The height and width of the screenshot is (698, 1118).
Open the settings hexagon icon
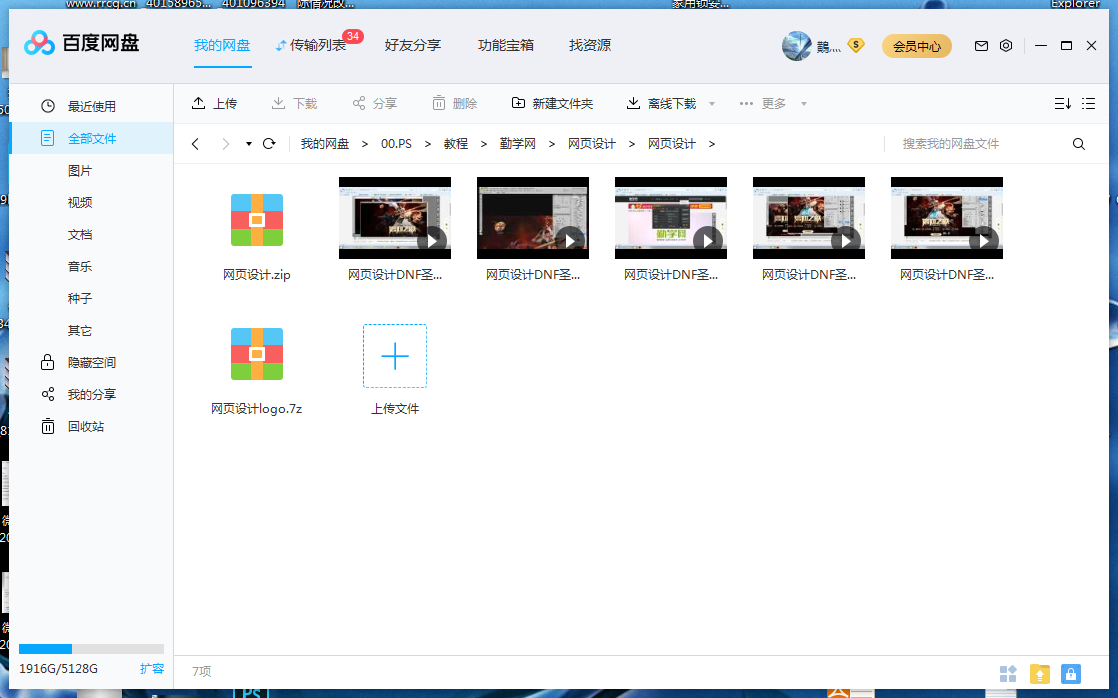pos(1006,46)
